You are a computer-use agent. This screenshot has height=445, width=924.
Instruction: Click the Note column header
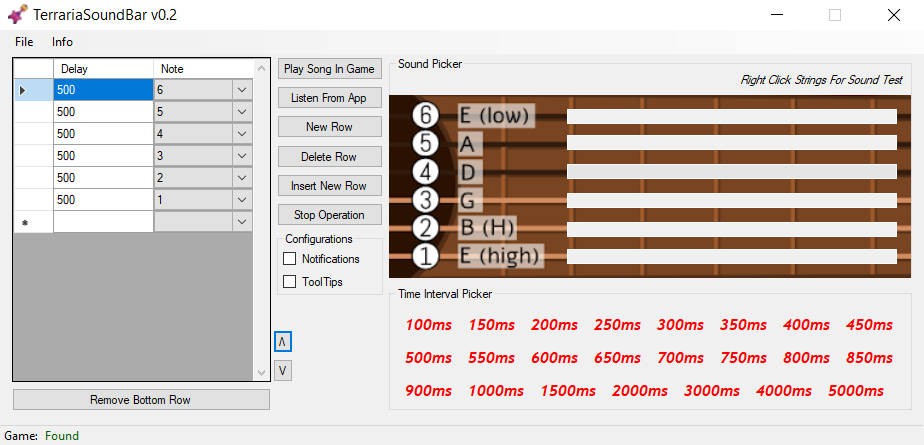(203, 69)
